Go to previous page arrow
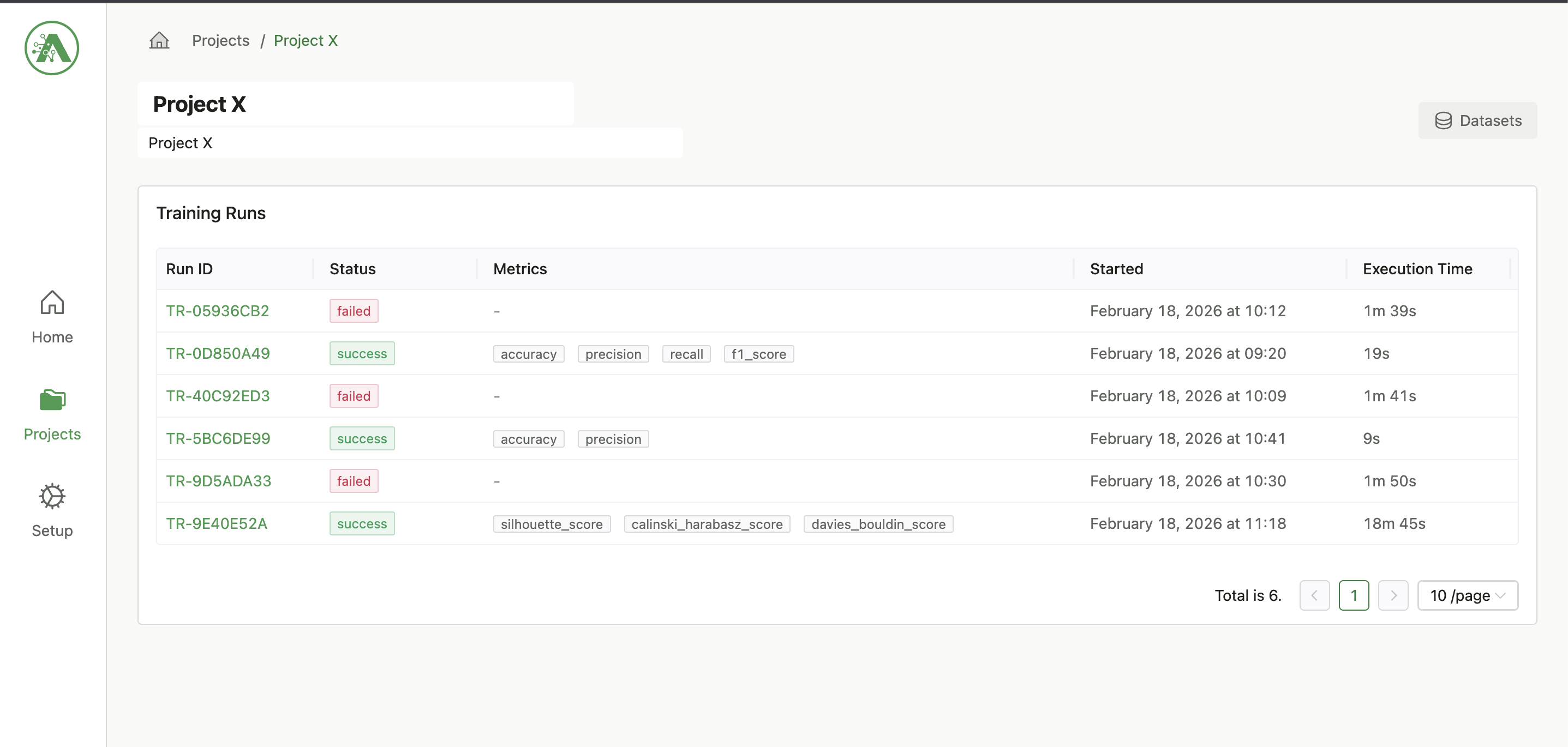This screenshot has height=747, width=1568. (x=1314, y=595)
